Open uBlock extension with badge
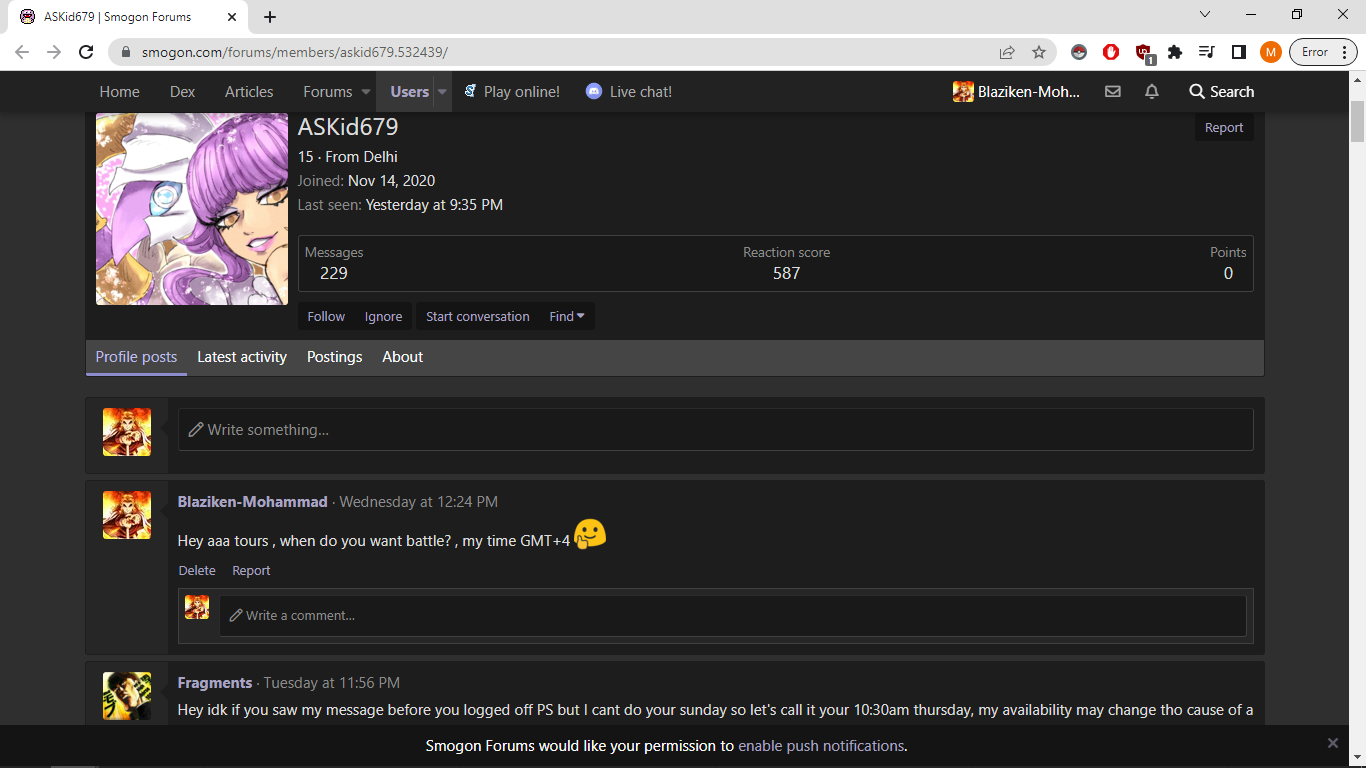 pyautogui.click(x=1144, y=53)
